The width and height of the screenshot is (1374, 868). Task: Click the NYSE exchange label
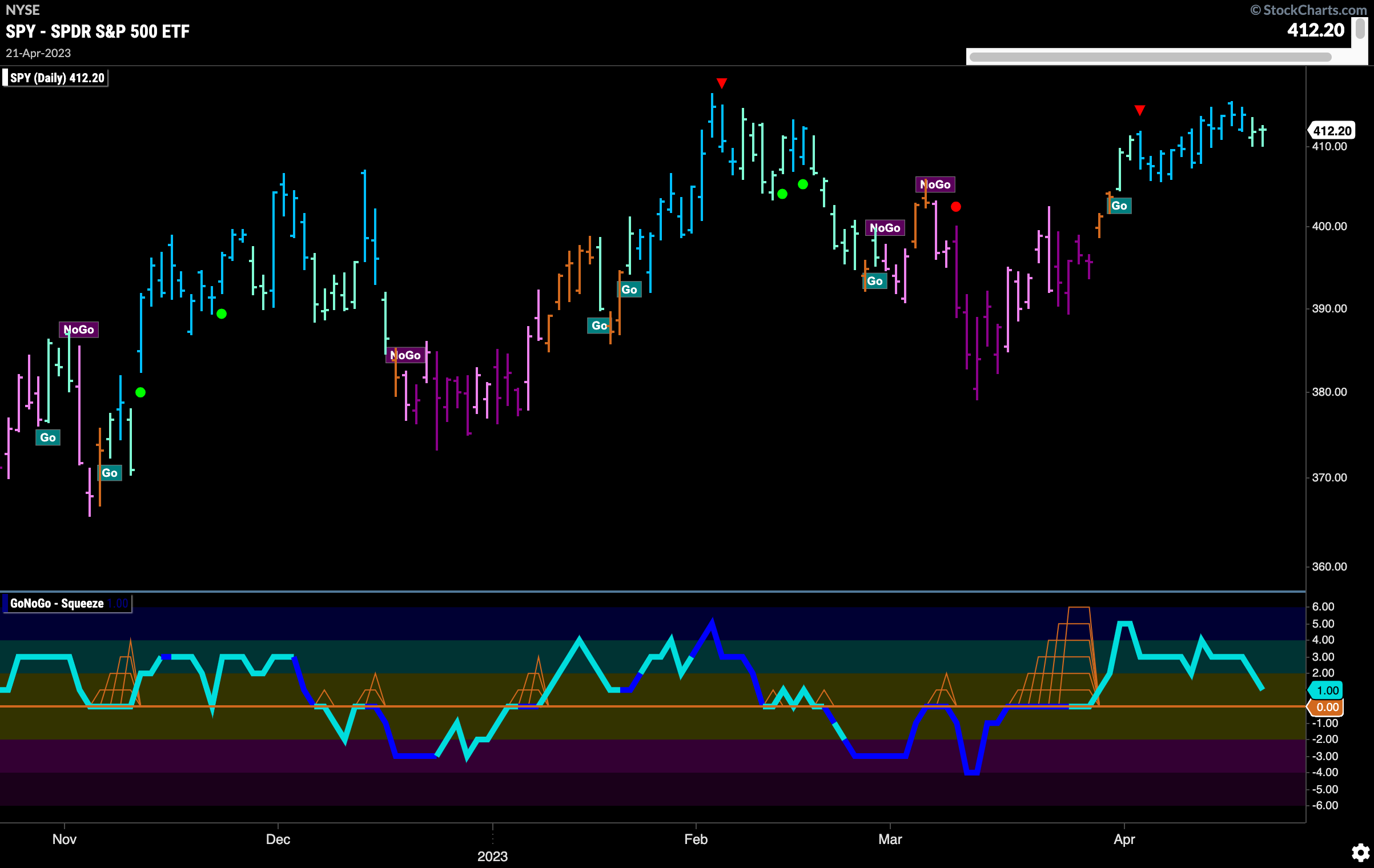coord(23,10)
